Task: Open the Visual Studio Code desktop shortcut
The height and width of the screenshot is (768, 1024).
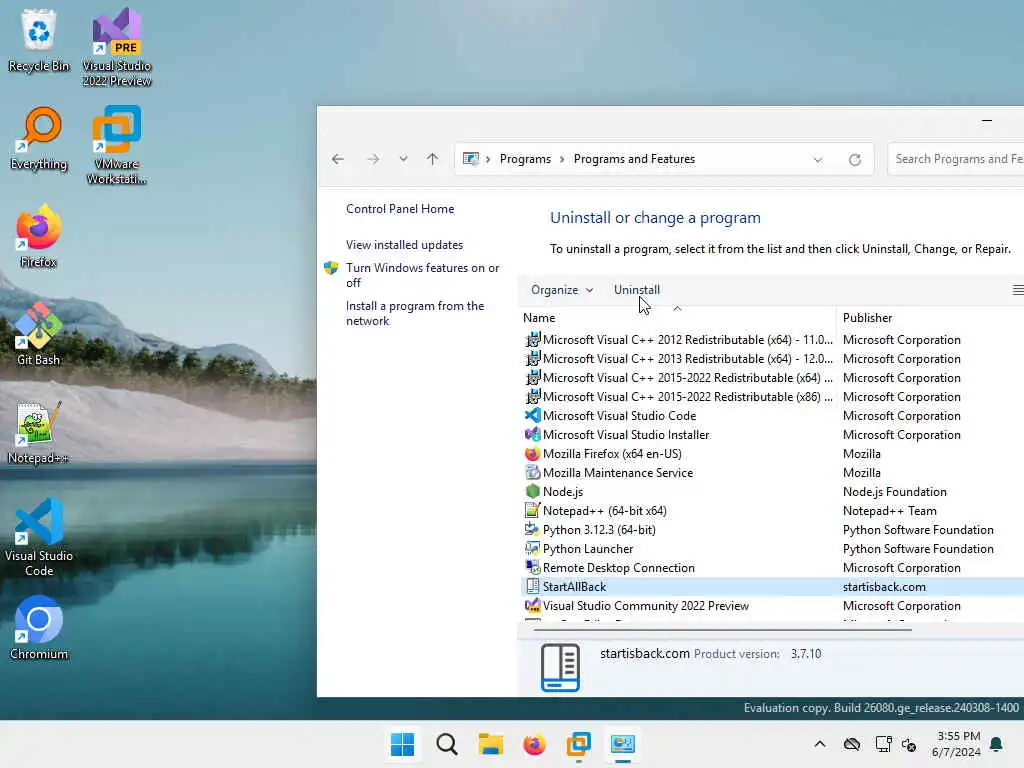Action: (x=39, y=537)
